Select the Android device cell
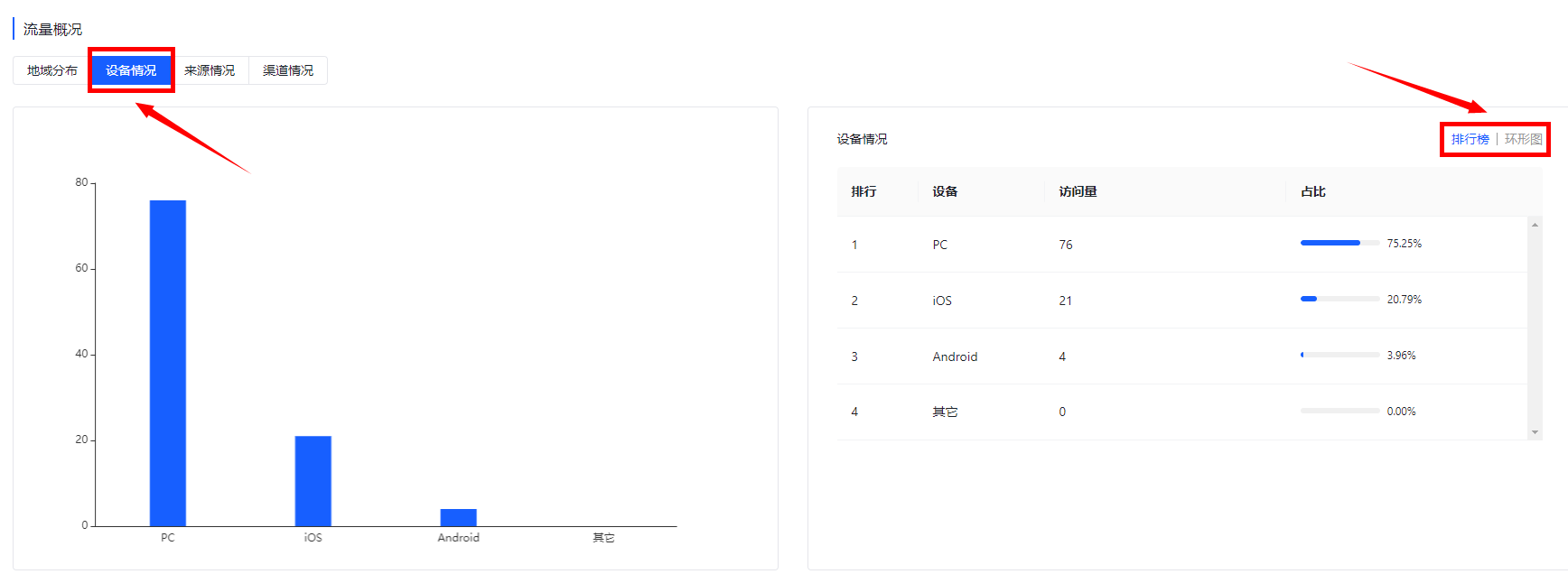 tap(955, 356)
